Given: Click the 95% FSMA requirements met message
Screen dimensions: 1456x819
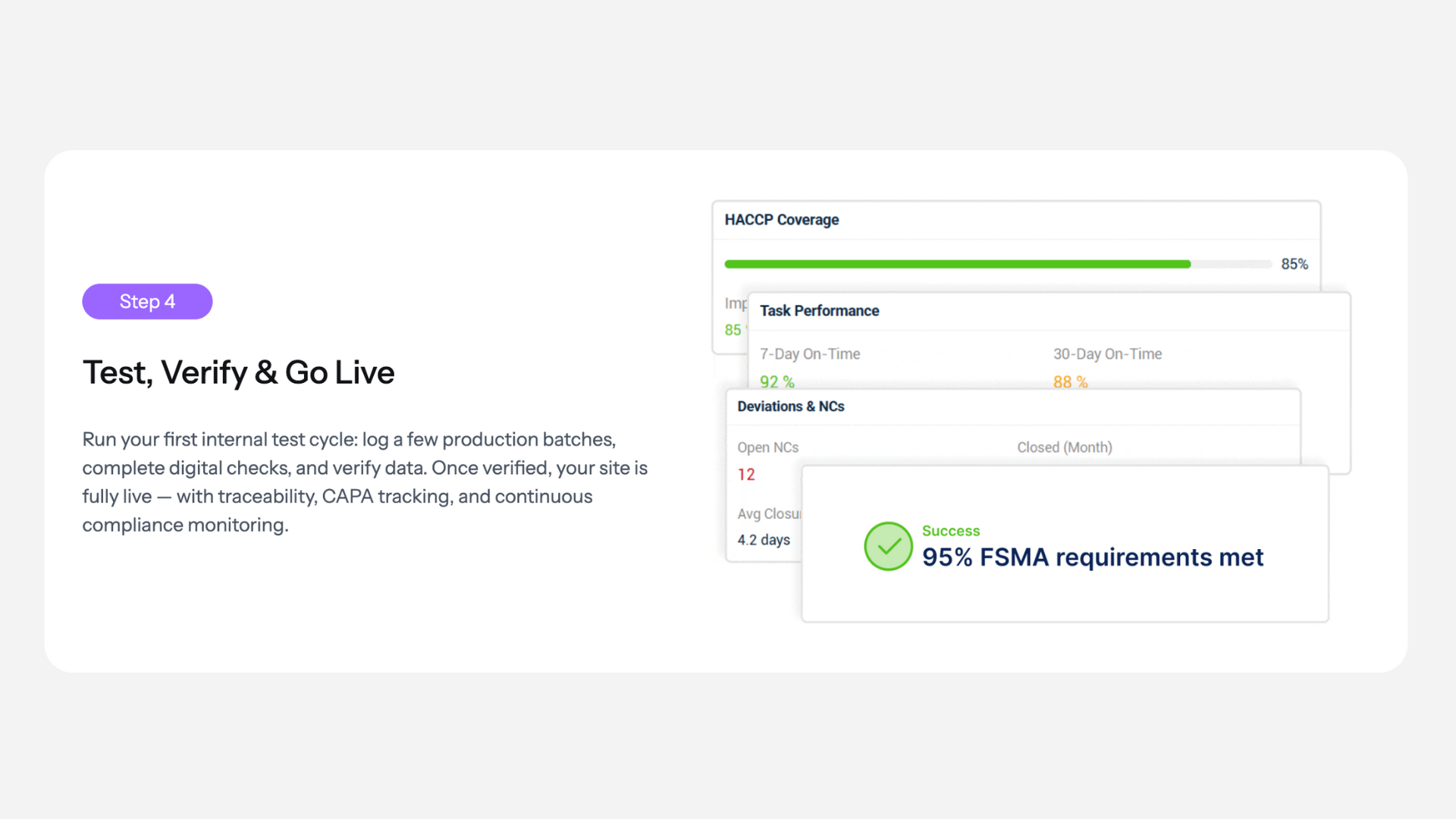Looking at the screenshot, I should tap(1092, 557).
